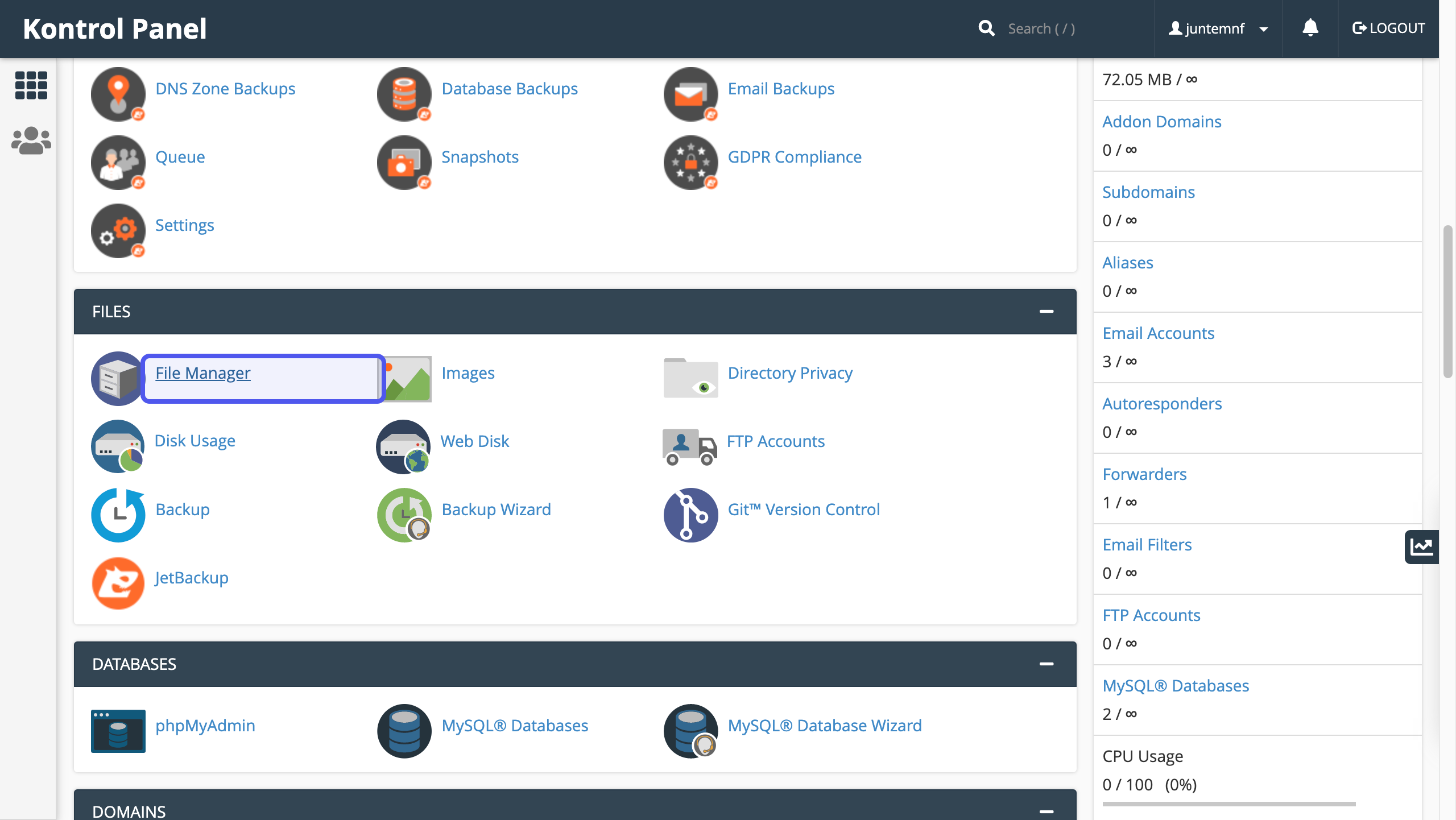Screen dimensions: 1456x820
Task: Open the DNS Zone Backups icon
Action: [x=118, y=94]
